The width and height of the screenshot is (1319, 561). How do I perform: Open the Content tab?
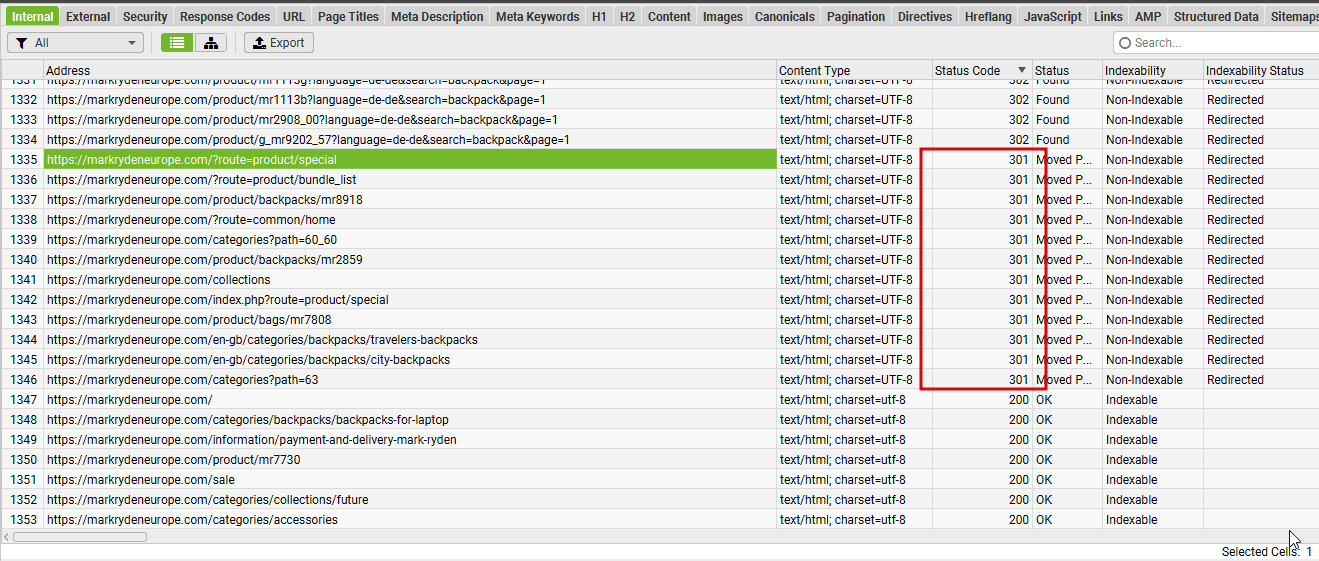pos(669,16)
